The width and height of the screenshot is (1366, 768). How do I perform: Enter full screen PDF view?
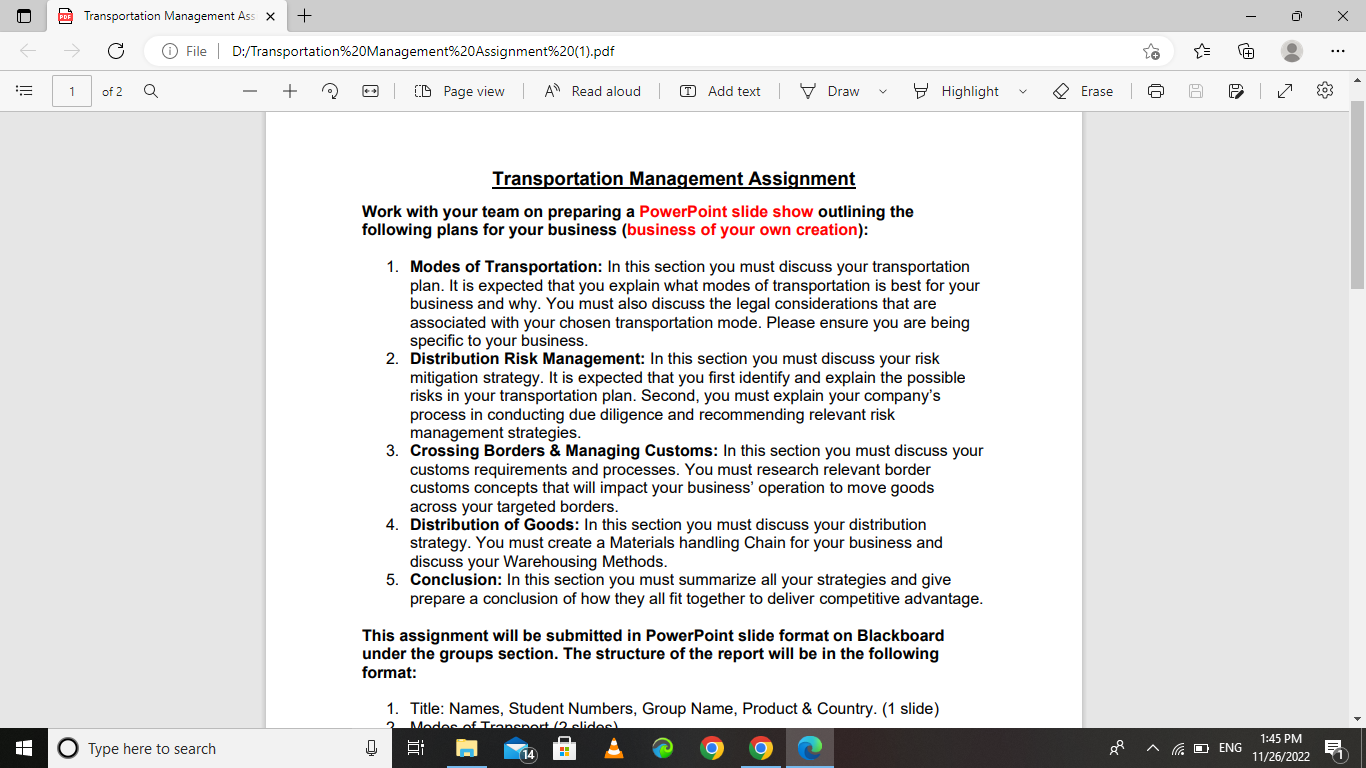[1285, 91]
